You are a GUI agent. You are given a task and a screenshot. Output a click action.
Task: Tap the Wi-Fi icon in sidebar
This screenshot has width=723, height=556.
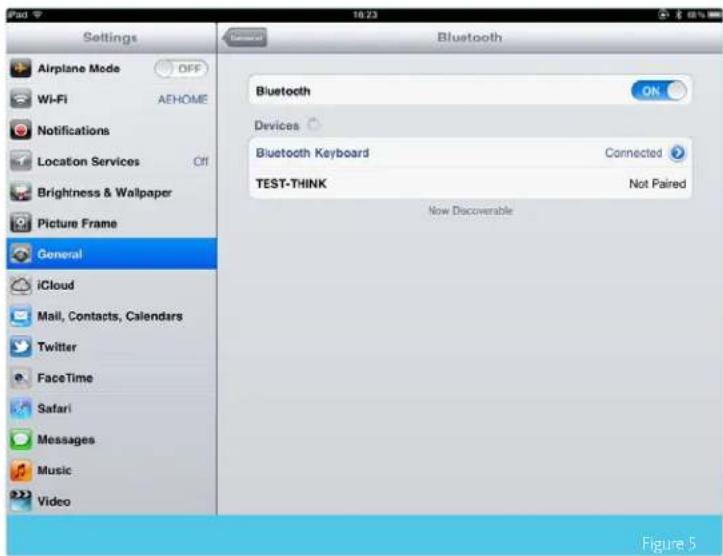pos(21,99)
